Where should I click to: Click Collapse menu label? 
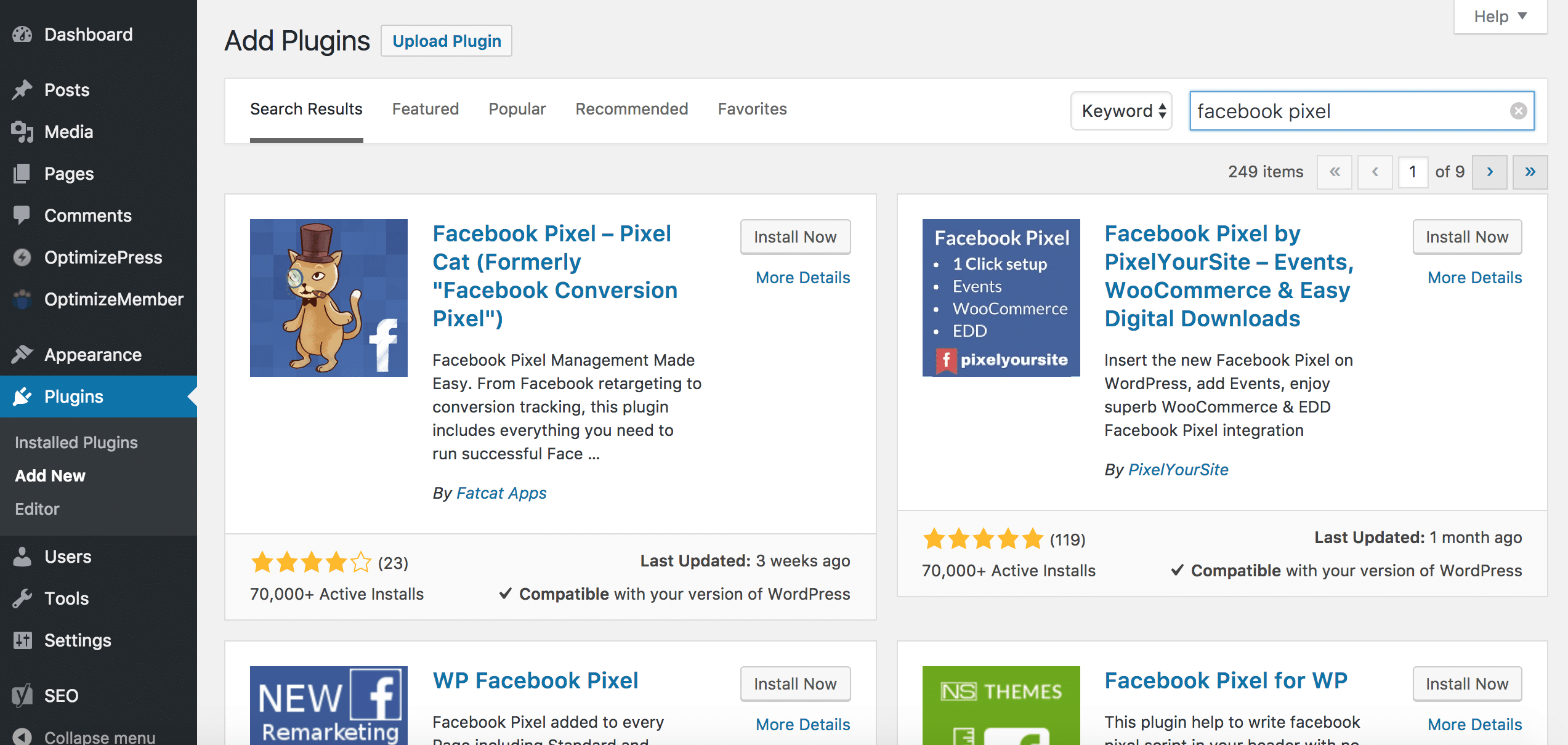click(x=100, y=737)
